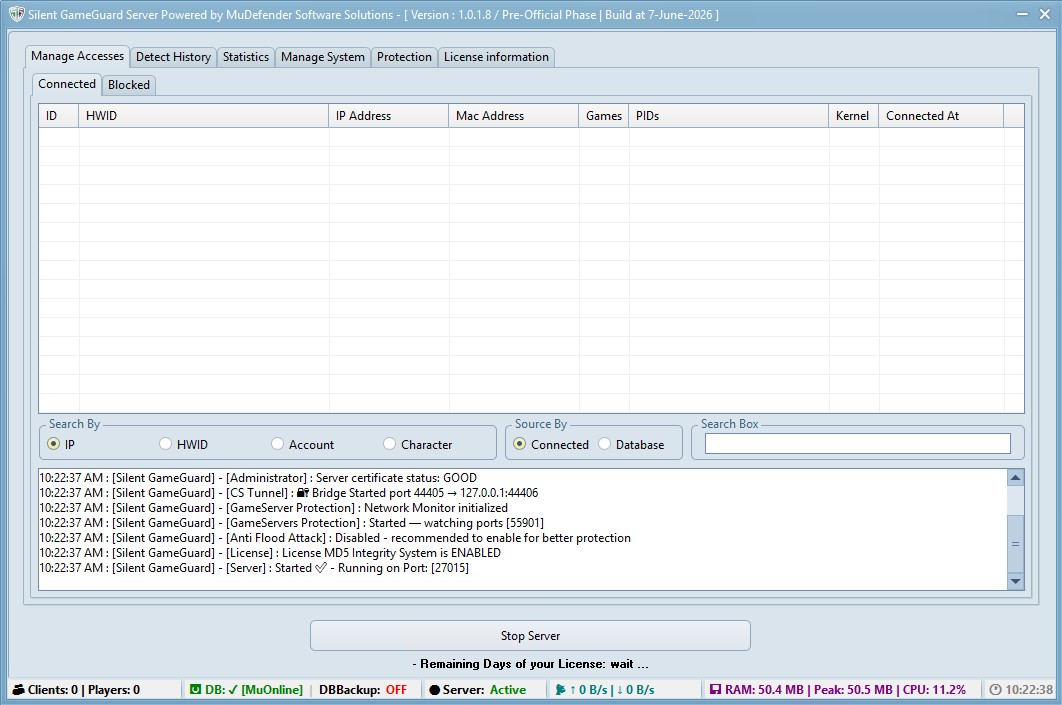This screenshot has height=705, width=1062.
Task: Select the HWID search radio button
Action: 165,444
